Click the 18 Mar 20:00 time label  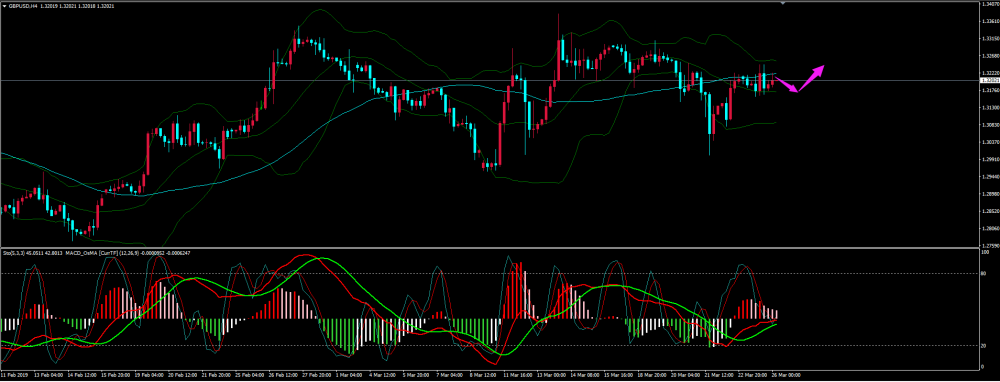coord(652,375)
